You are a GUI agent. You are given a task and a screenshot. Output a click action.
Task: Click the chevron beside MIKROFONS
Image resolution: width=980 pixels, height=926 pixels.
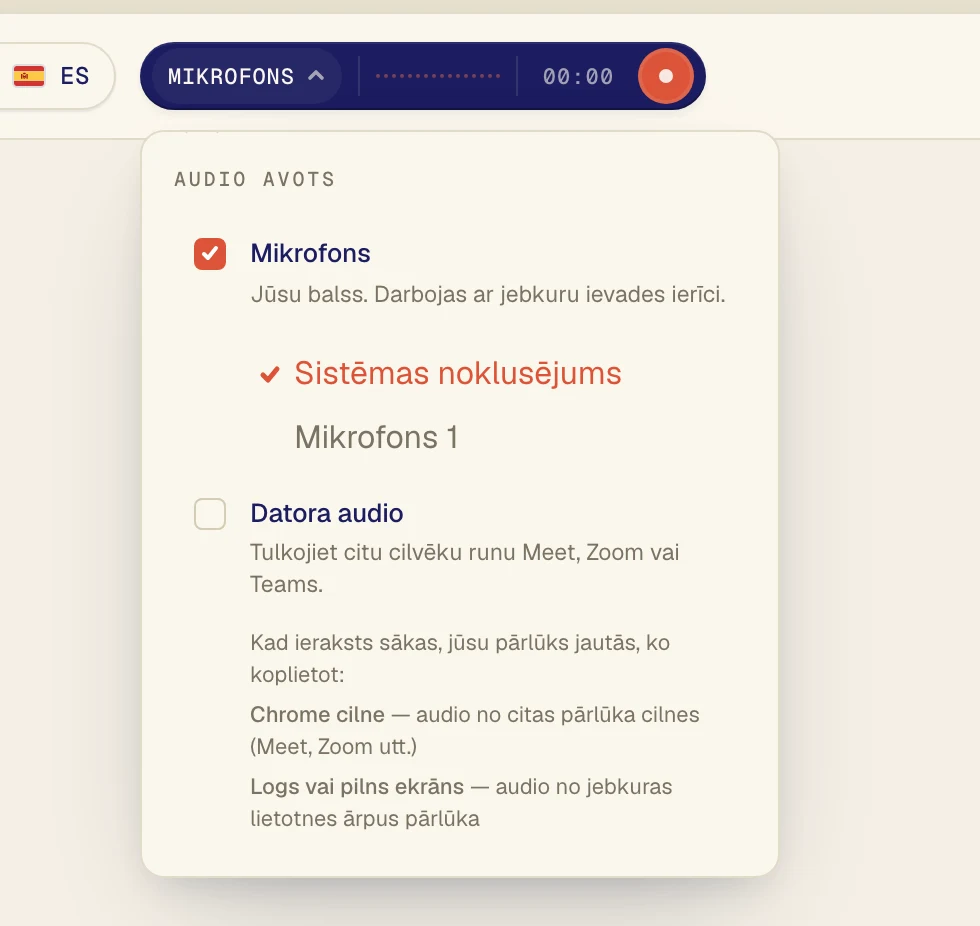316,76
